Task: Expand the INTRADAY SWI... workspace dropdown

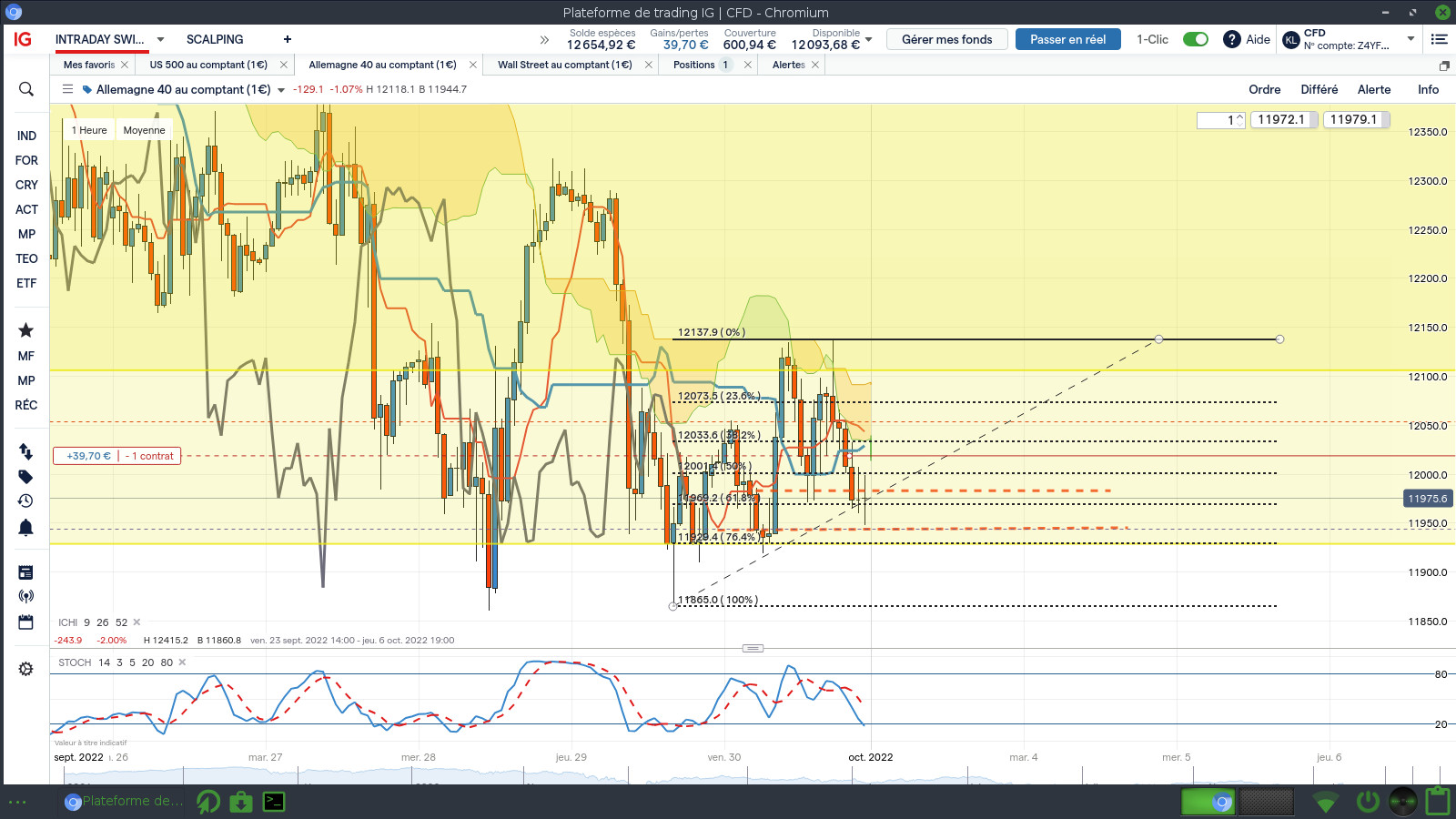Action: coord(160,39)
